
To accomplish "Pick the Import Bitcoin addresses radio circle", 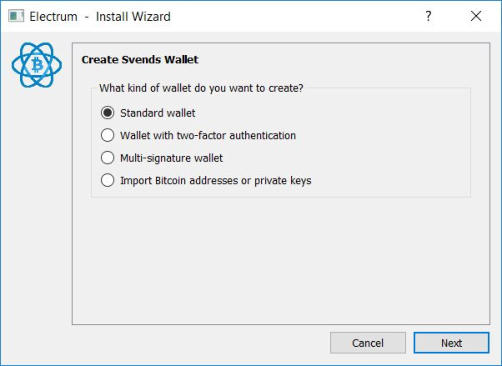I will [x=107, y=180].
